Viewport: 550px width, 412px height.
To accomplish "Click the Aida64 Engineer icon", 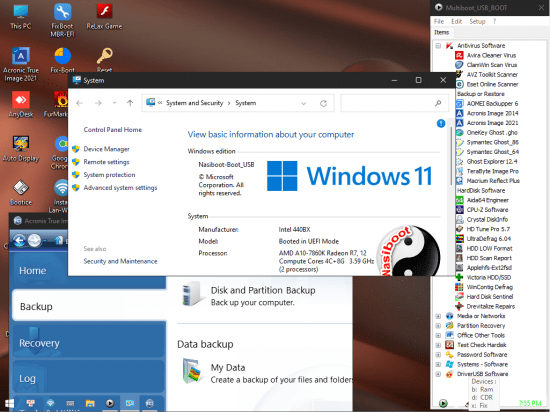I will coord(459,200).
